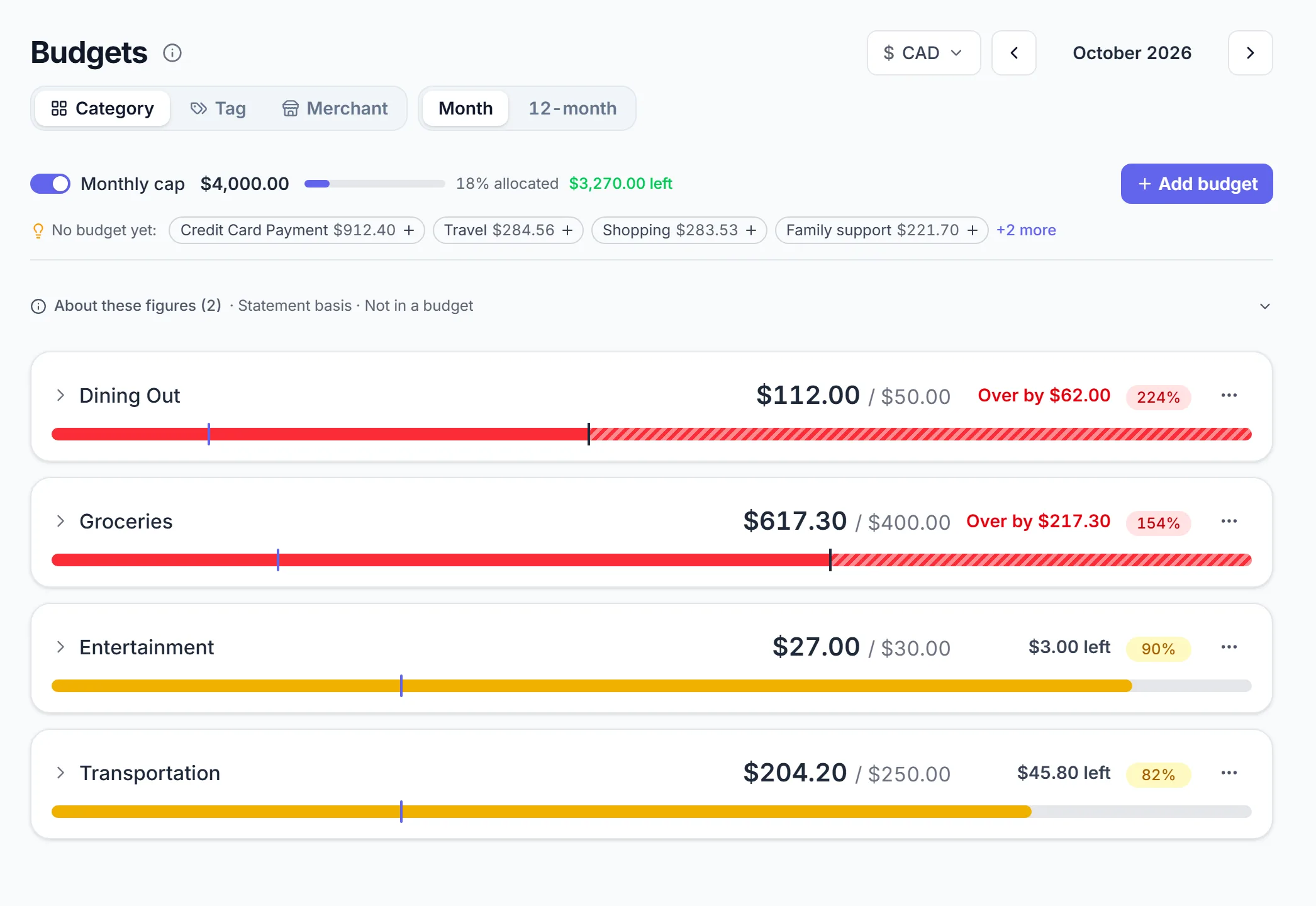The image size is (1316, 906).
Task: Toggle the Monthly cap switch
Action: [50, 184]
